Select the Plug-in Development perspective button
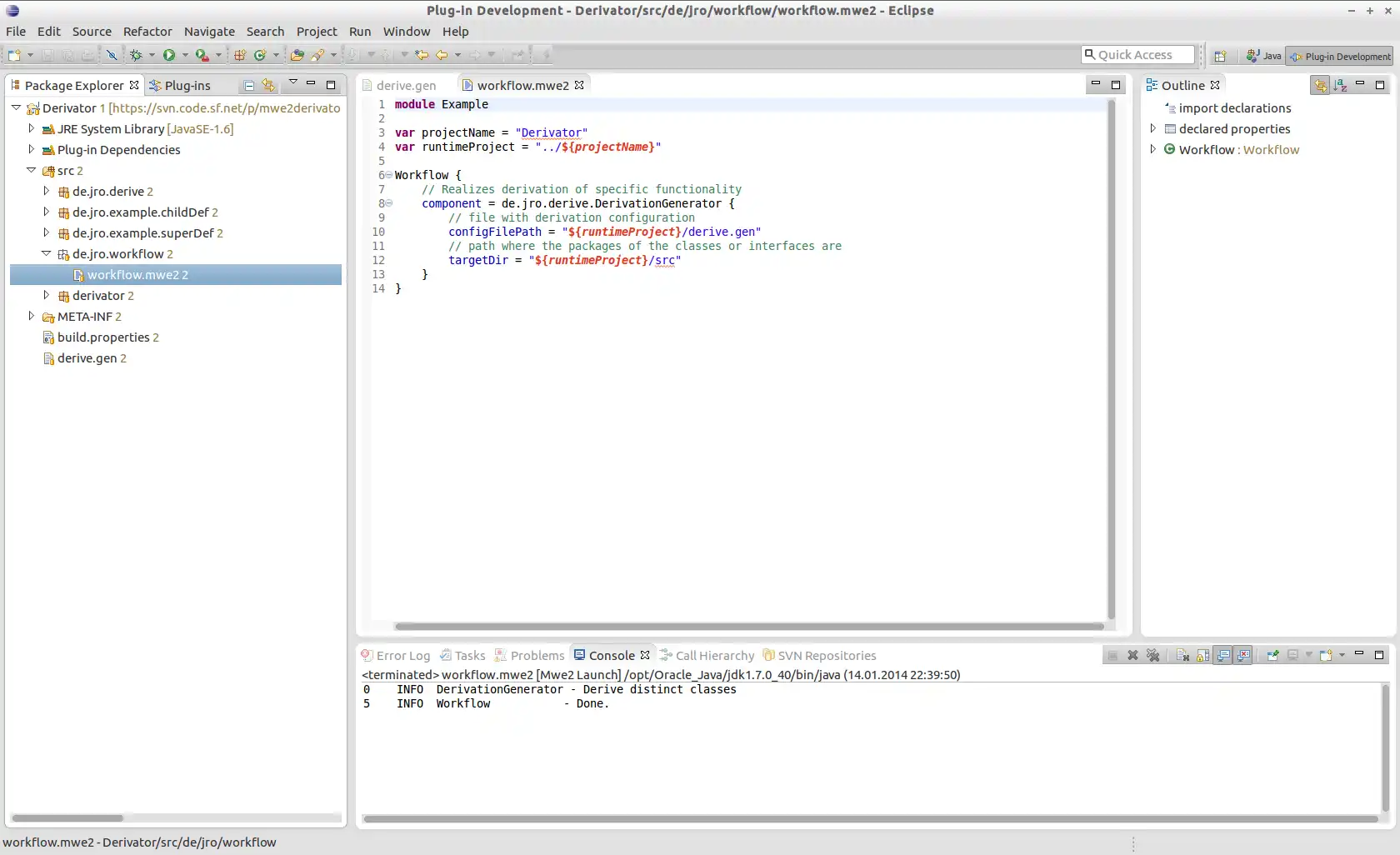The image size is (1400, 855). point(1339,56)
